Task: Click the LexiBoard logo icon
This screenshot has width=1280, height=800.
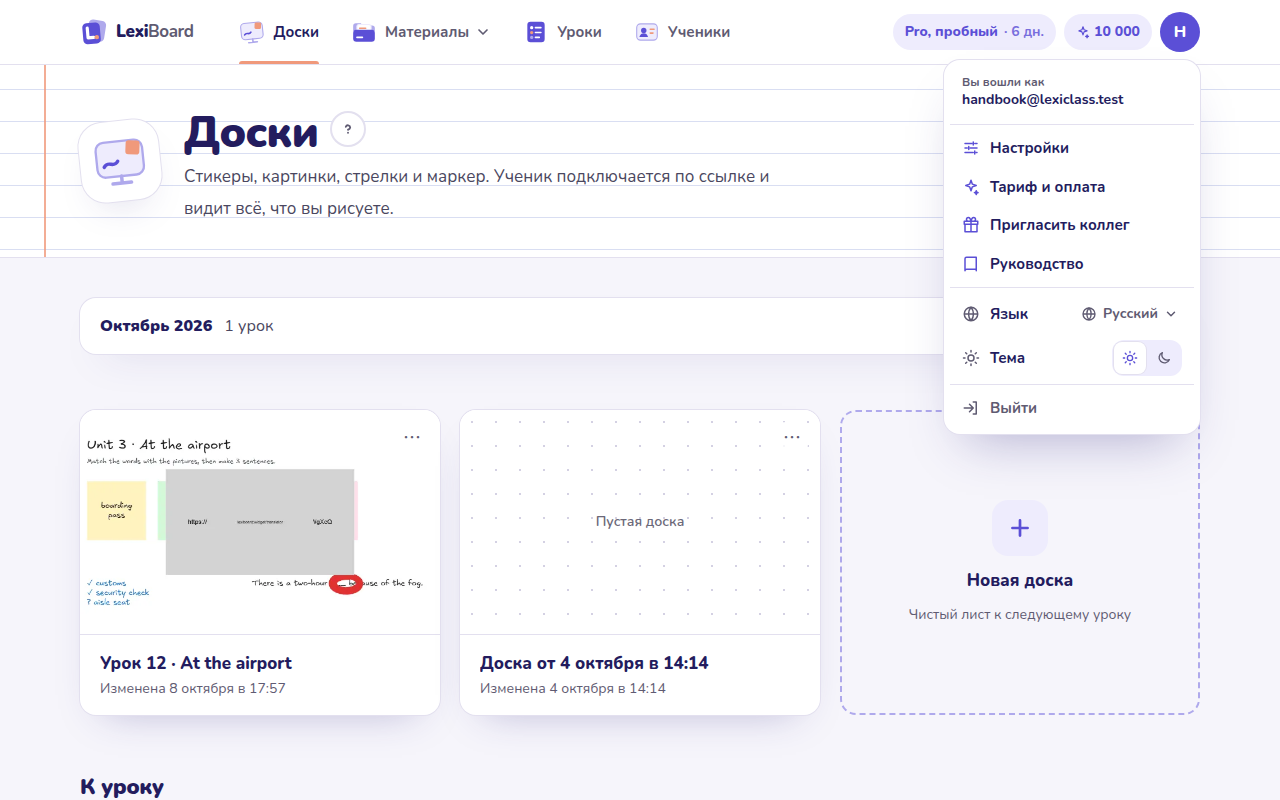Action: (x=94, y=32)
